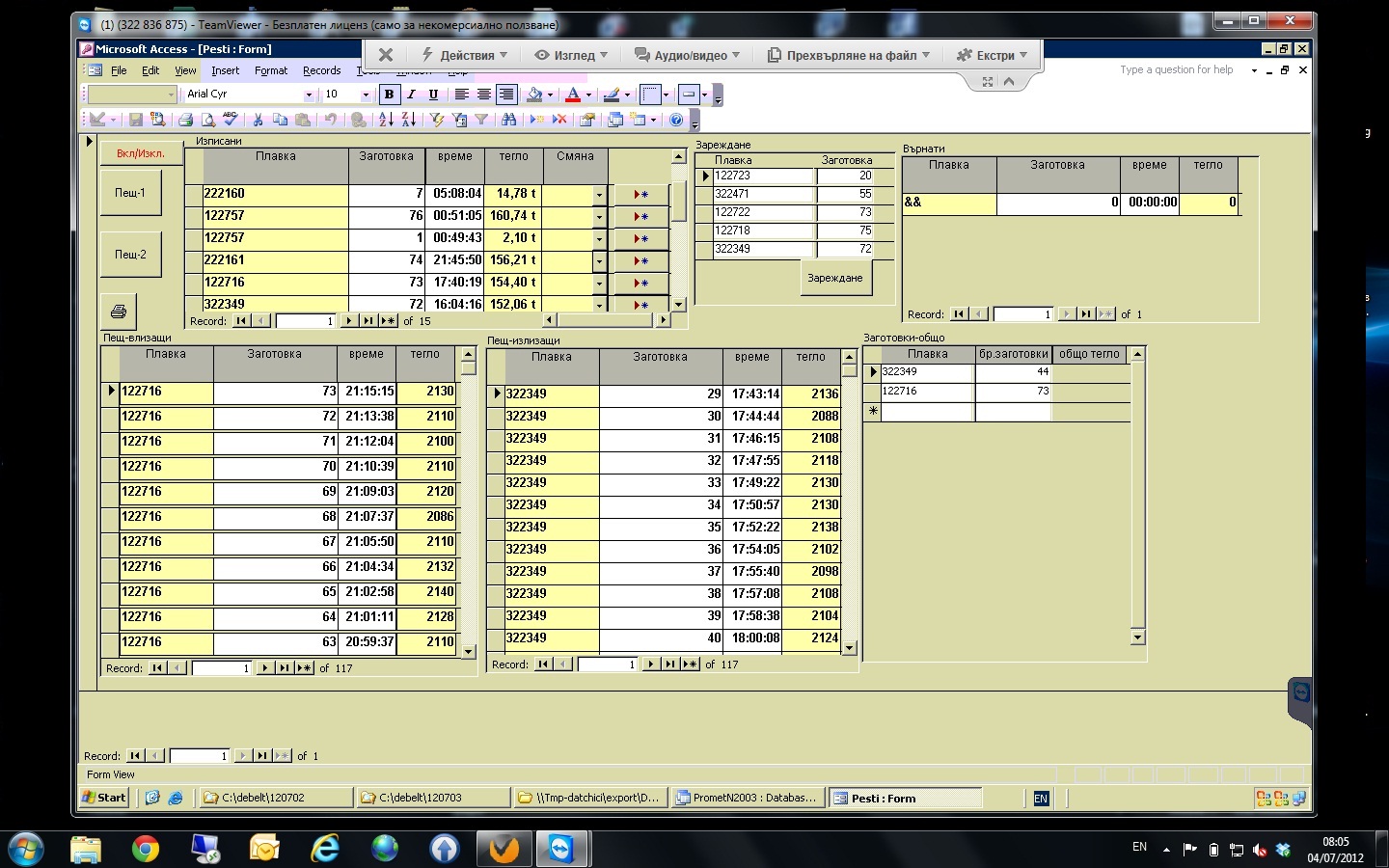Click the printer button below Пещ-2

[119, 312]
